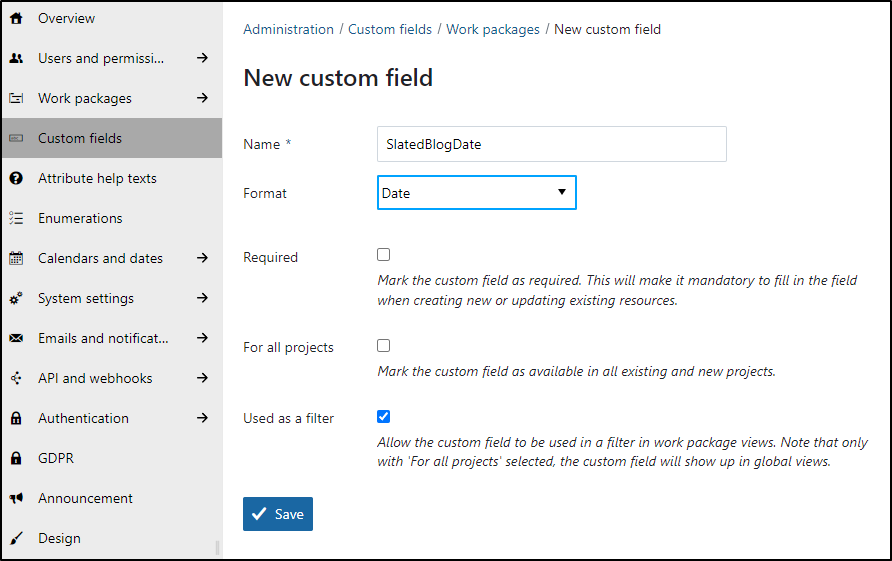
Task: Click the Enumerations list icon
Action: pos(16,218)
